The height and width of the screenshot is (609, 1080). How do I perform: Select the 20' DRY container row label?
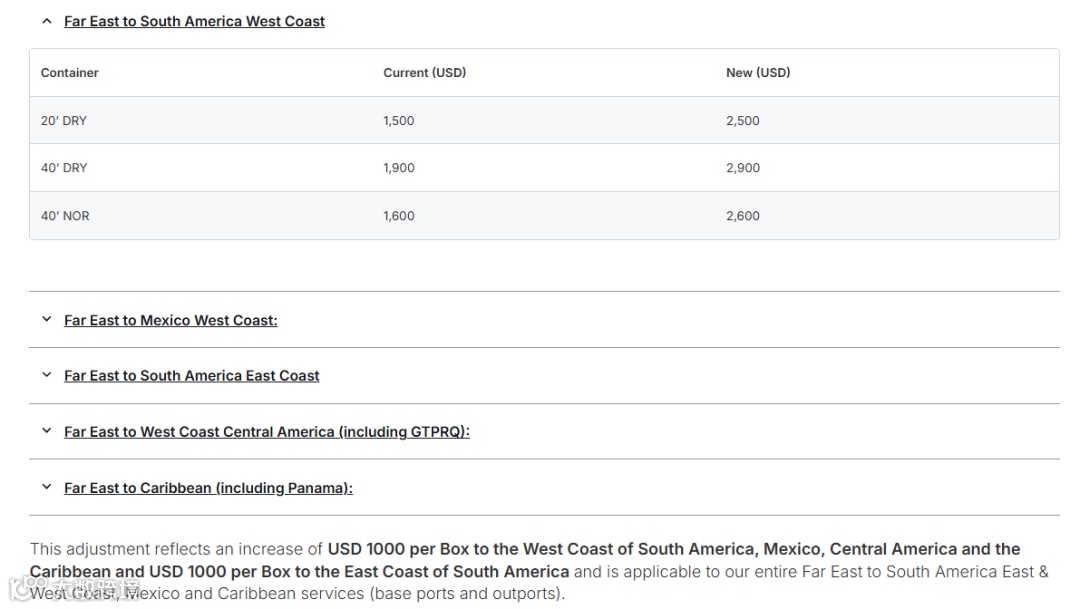[64, 121]
